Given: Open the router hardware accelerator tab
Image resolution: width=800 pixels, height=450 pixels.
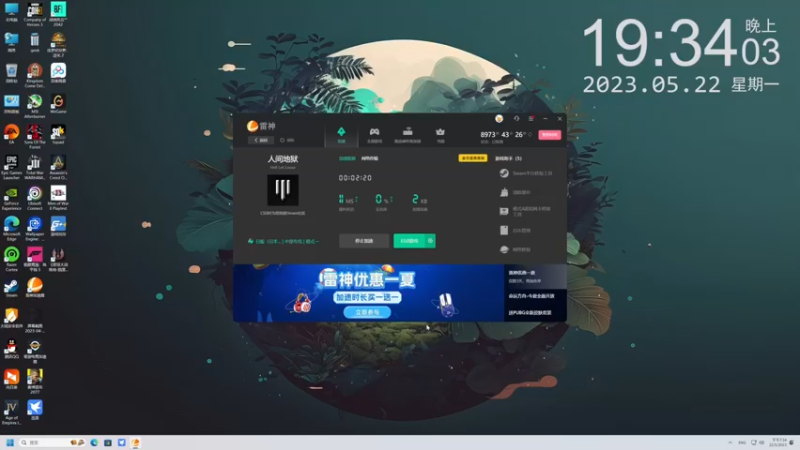Looking at the screenshot, I should tap(408, 135).
